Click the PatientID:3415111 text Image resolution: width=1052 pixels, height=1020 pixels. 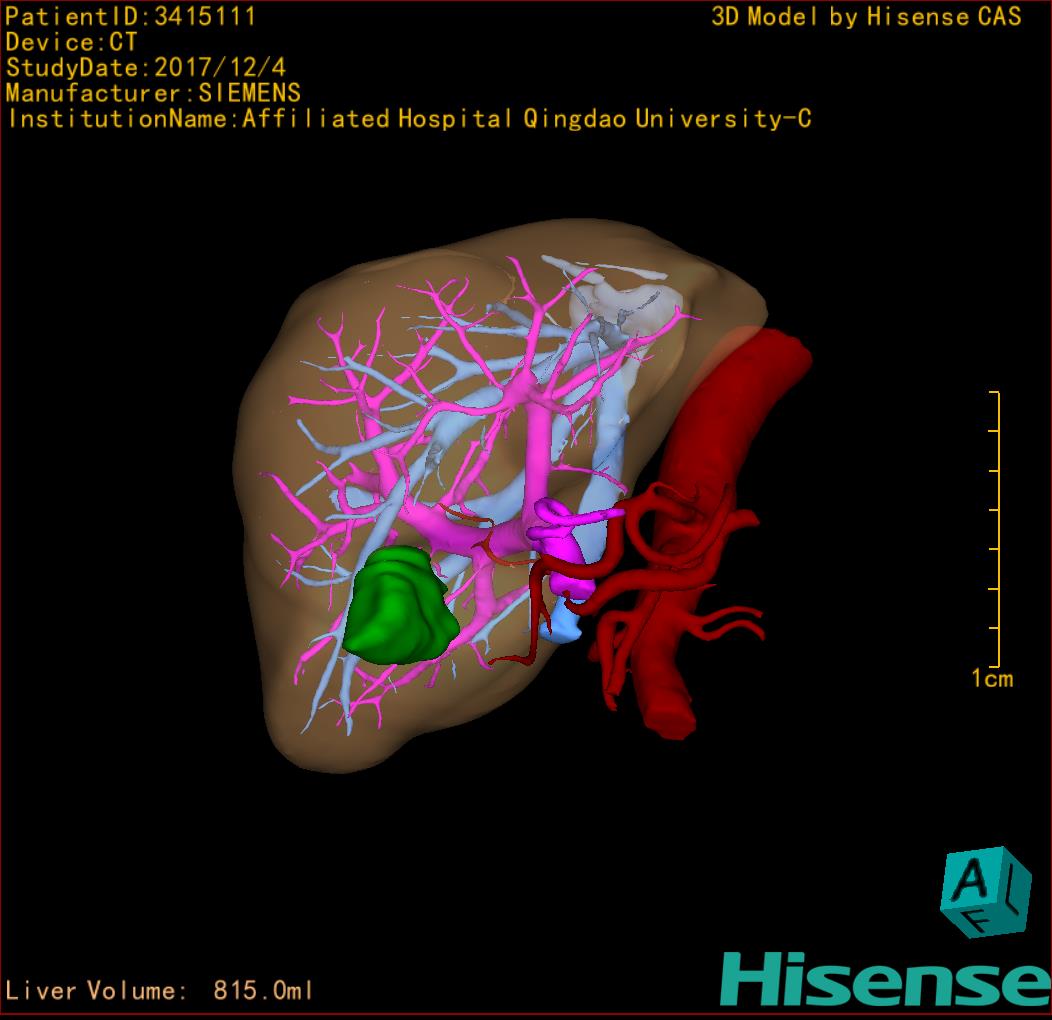click(130, 16)
